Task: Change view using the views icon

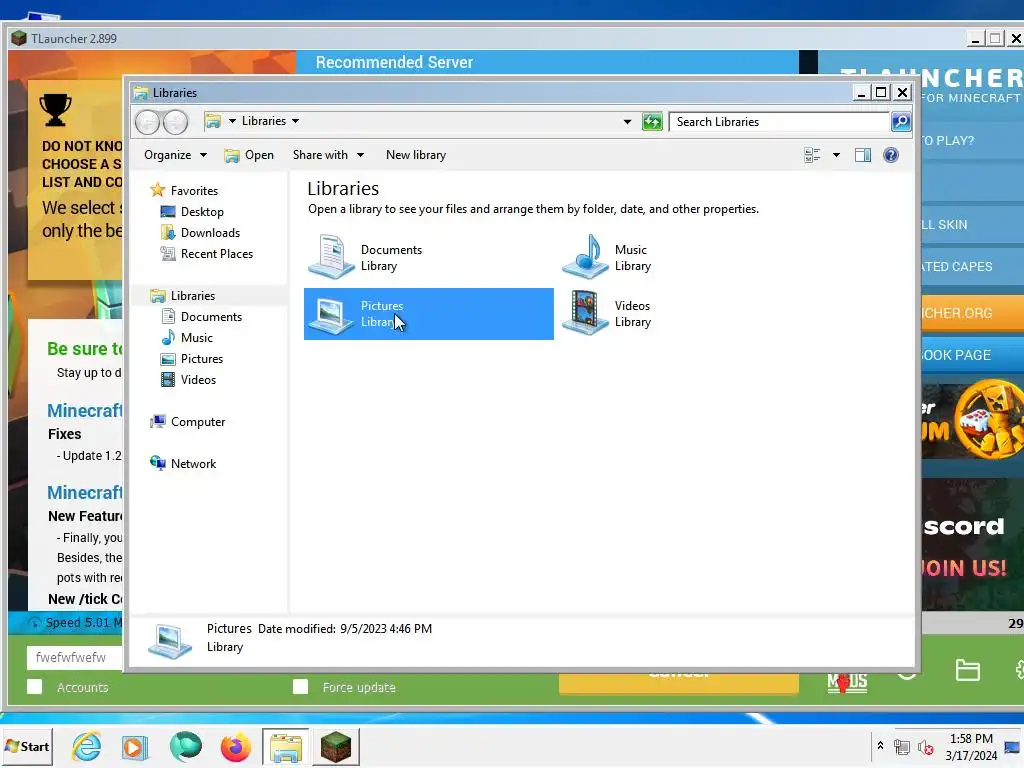Action: pyautogui.click(x=812, y=155)
